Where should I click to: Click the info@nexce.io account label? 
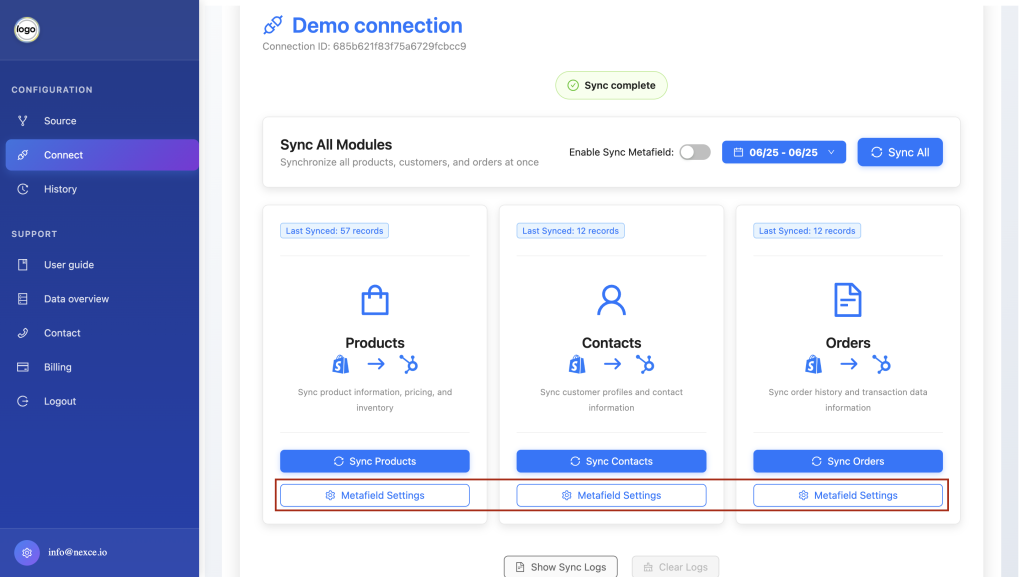(78, 552)
